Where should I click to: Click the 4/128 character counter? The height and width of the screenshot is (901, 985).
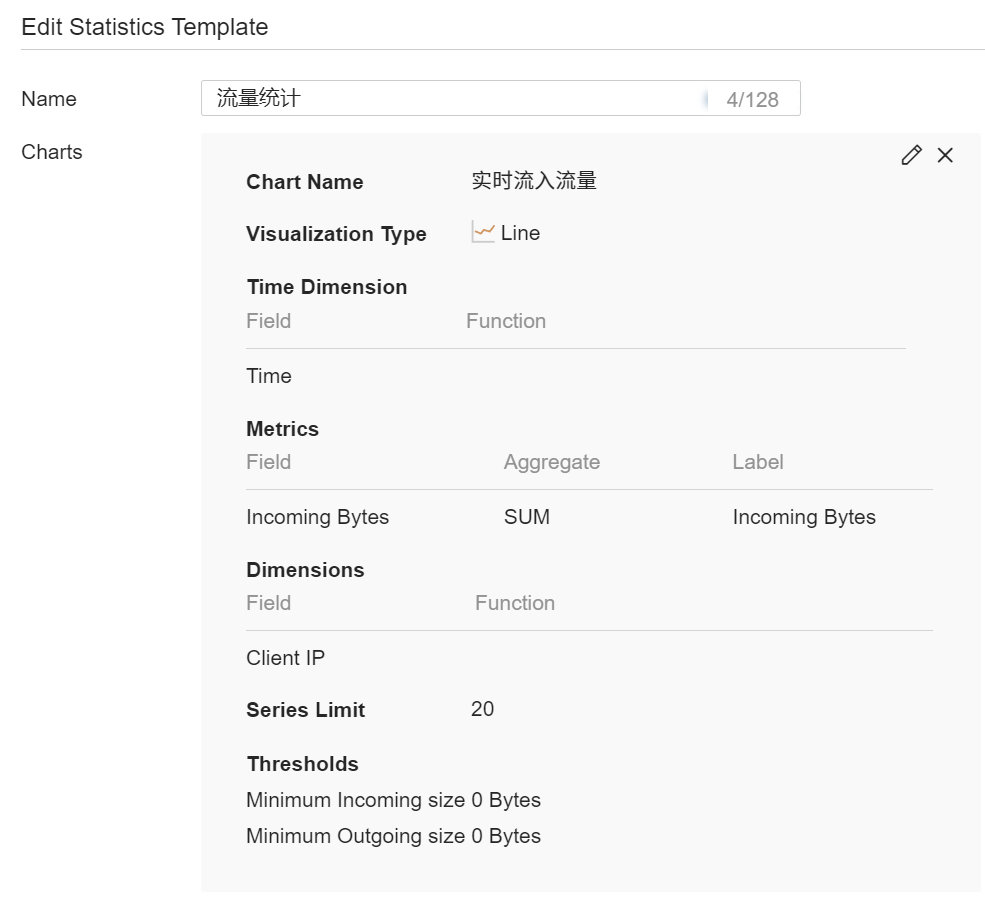point(752,99)
